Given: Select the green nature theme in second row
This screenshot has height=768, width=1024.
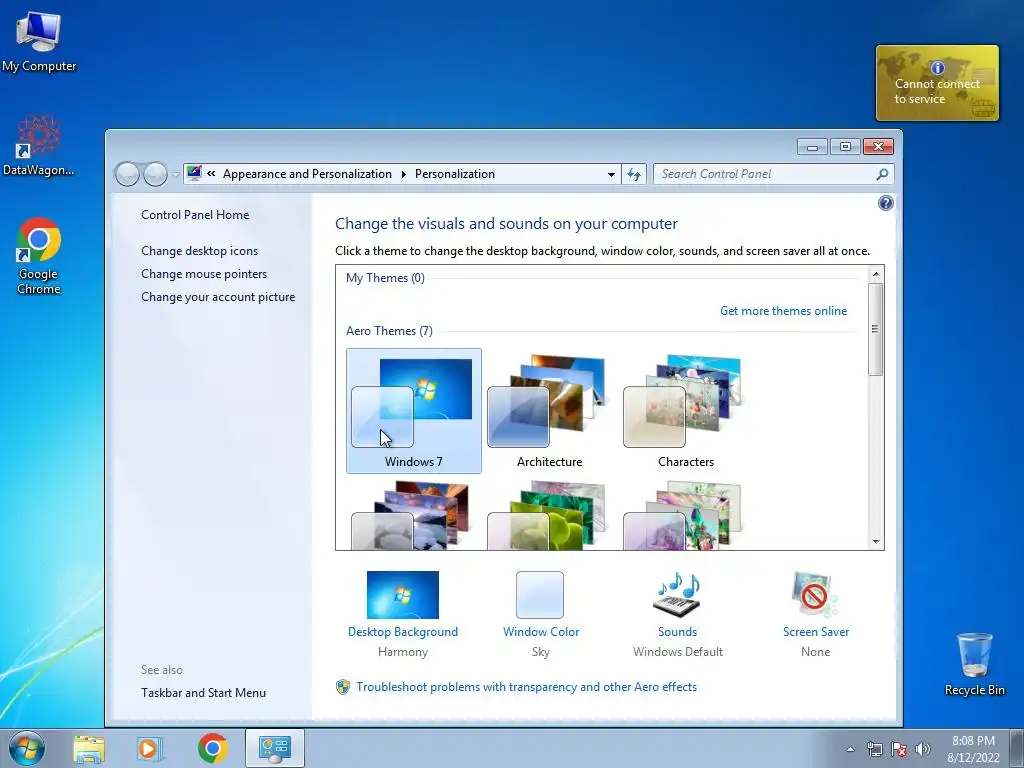Looking at the screenshot, I should 549,515.
